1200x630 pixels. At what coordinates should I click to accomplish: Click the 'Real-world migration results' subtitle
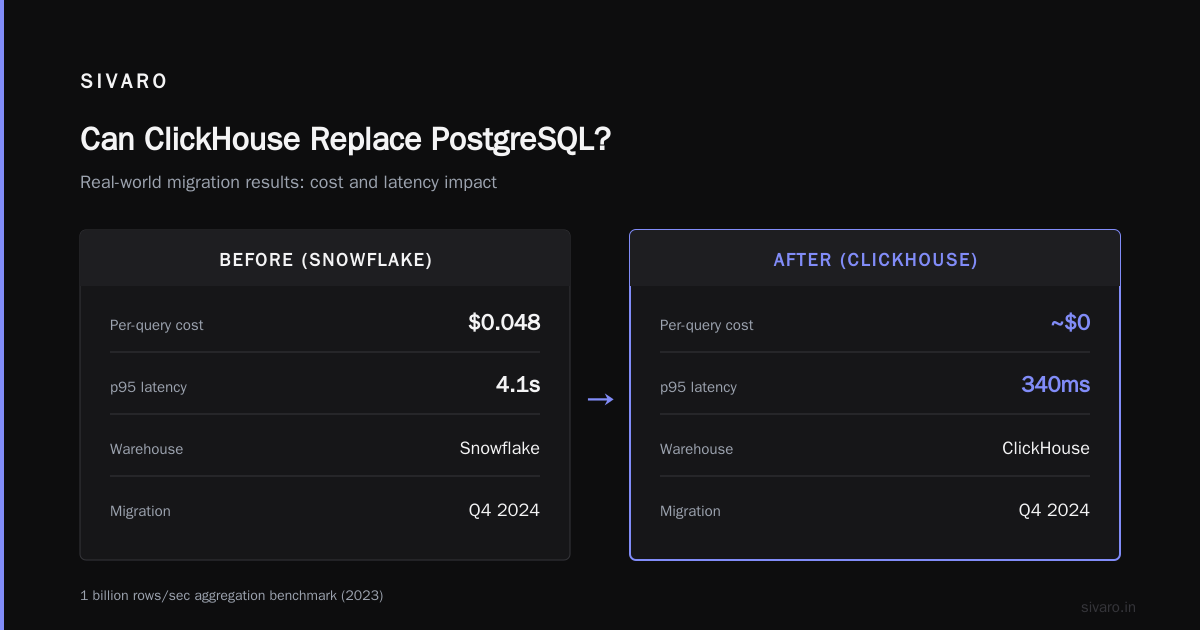tap(288, 183)
